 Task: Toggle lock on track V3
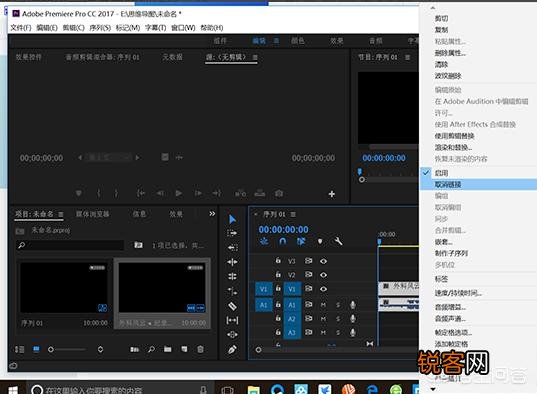click(x=278, y=261)
